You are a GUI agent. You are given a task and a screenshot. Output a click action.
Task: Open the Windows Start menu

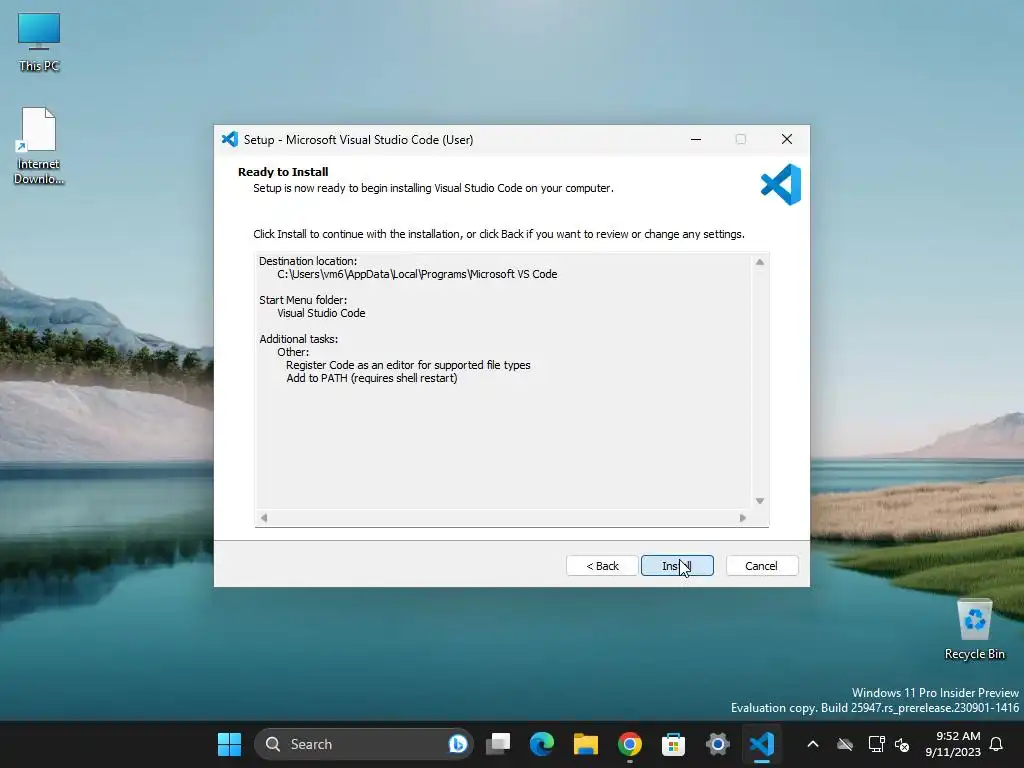point(229,744)
